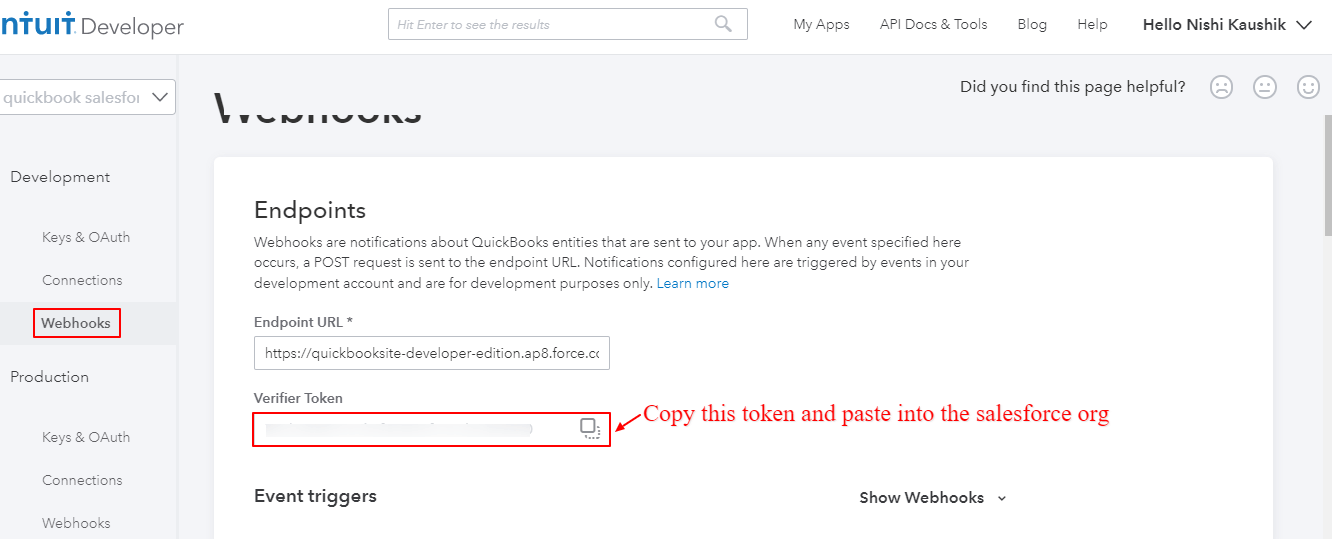Copy the verifier token using copy icon
Viewport: 1332px width, 539px height.
[590, 428]
